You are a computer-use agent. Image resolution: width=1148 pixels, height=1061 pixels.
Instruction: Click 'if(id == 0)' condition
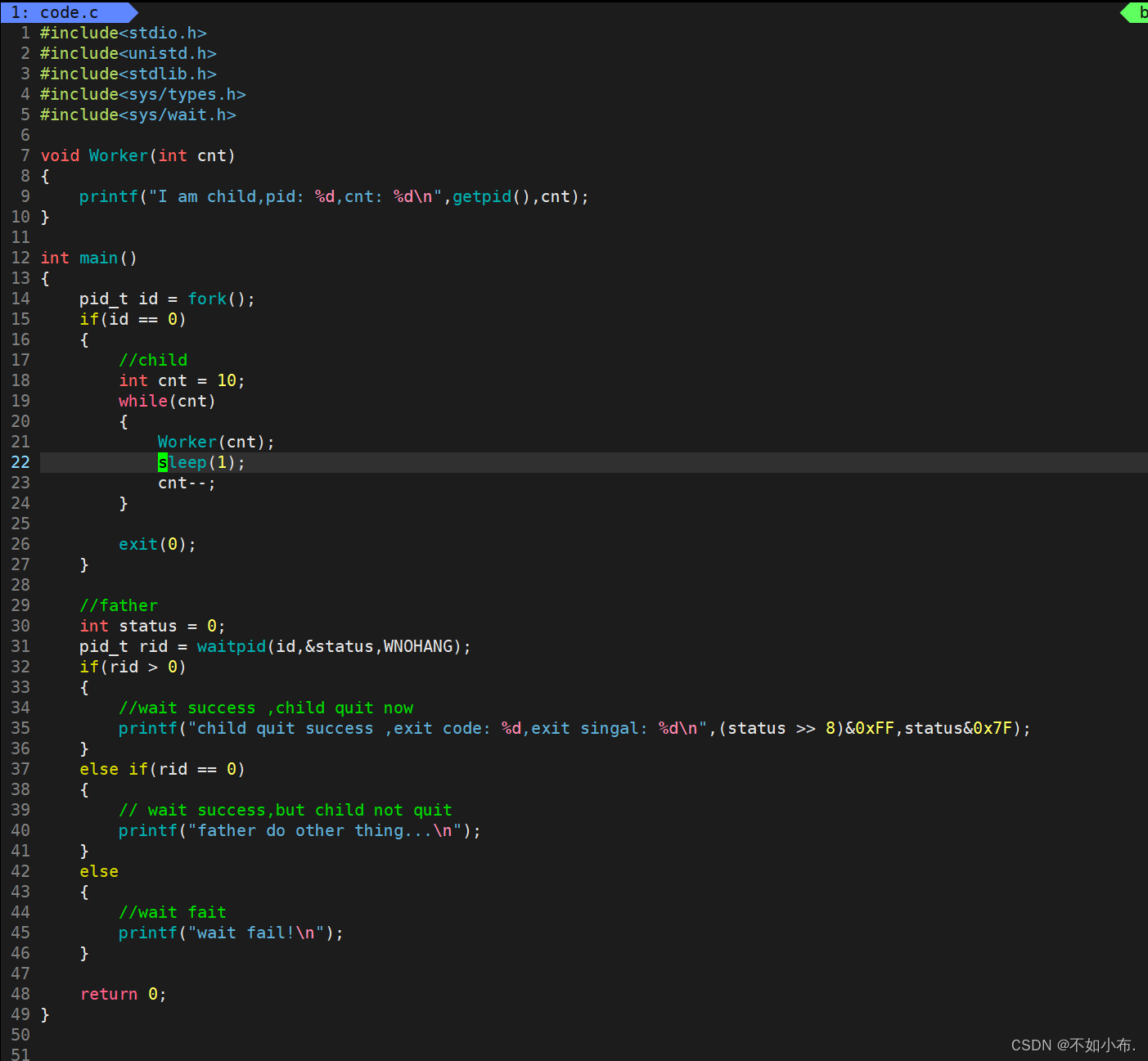tap(133, 319)
